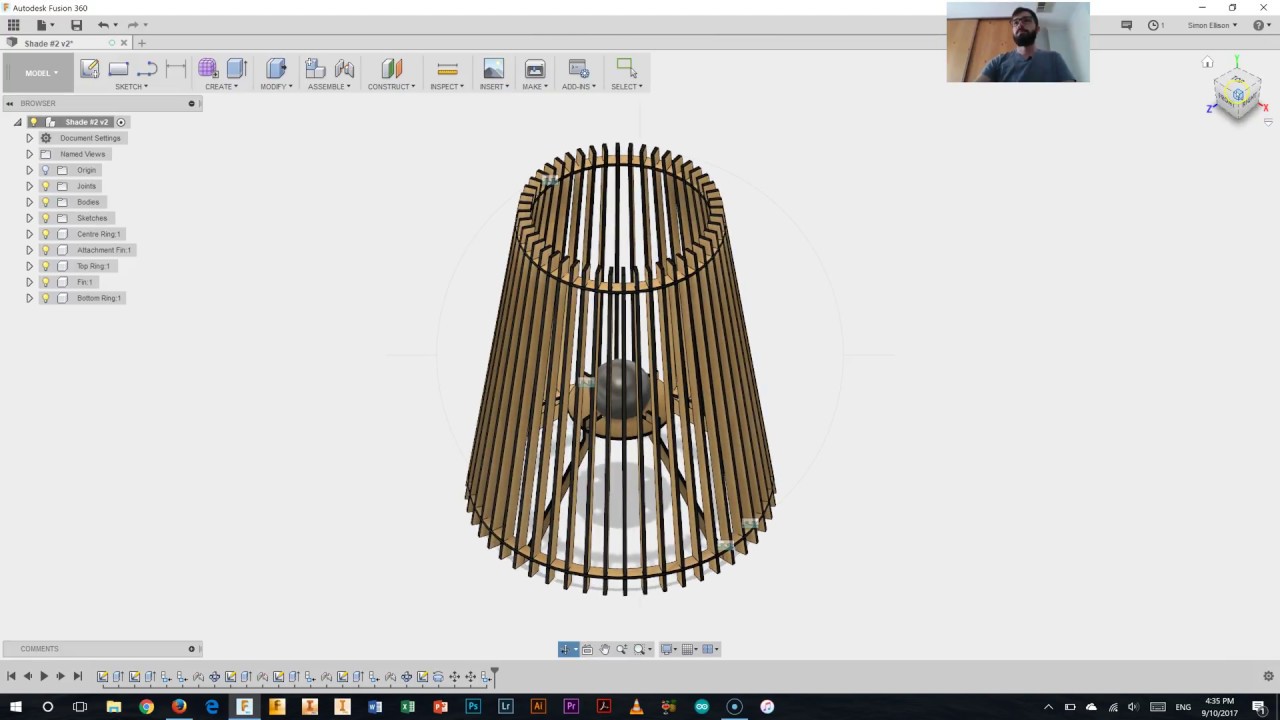Viewport: 1280px width, 720px height.
Task: Toggle visibility bulb of Joints
Action: click(x=45, y=186)
